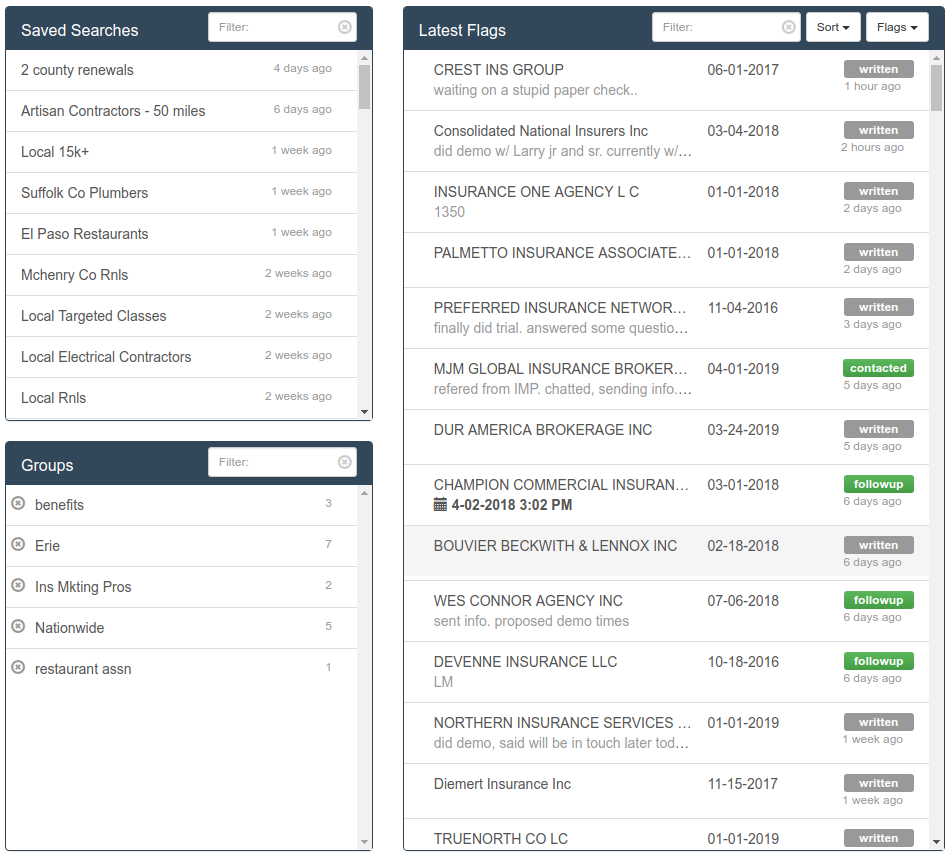The width and height of the screenshot is (949, 856).
Task: Open the 2 county renewals saved search
Action: [x=181, y=70]
